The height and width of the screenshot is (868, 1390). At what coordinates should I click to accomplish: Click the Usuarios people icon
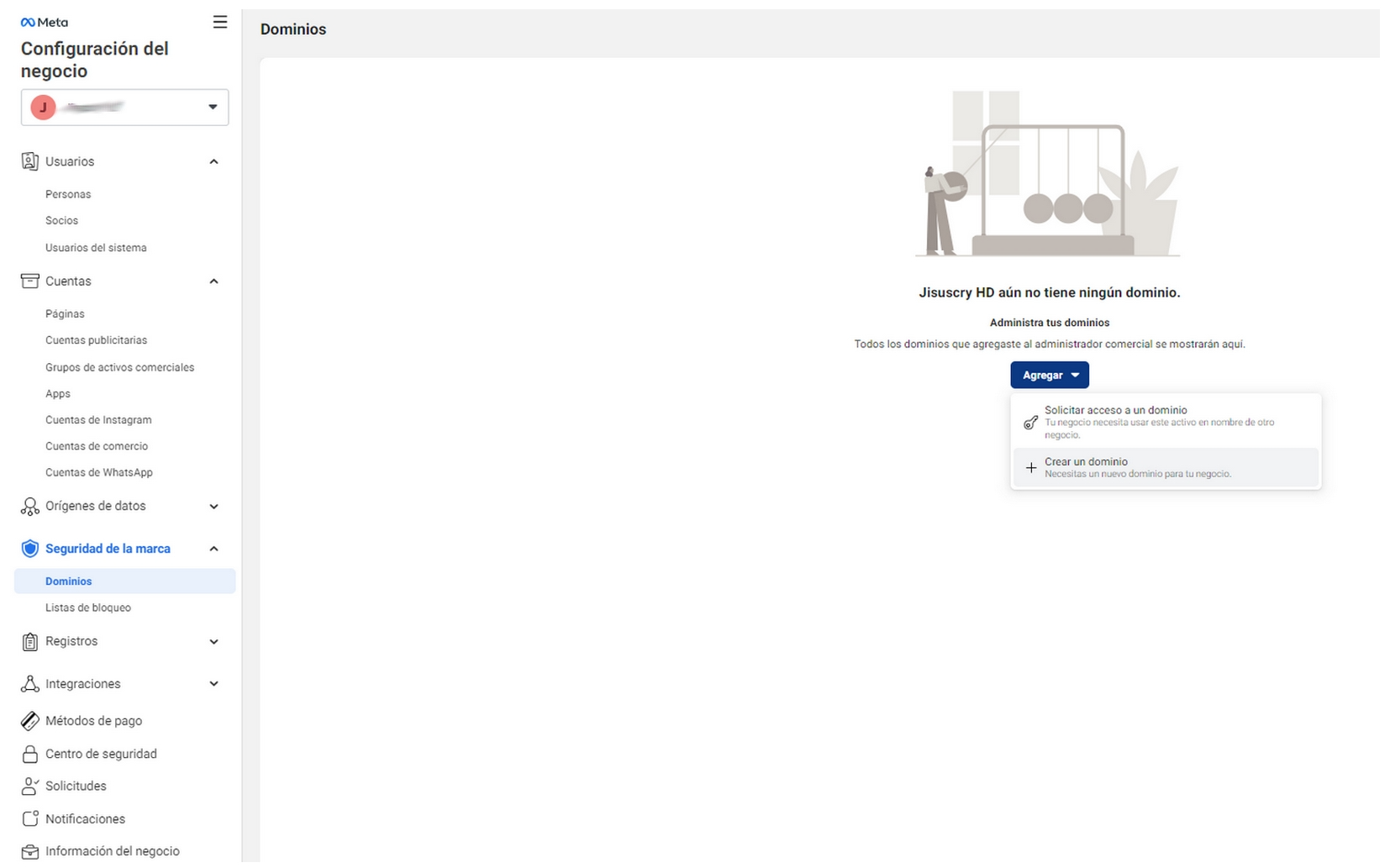[x=30, y=161]
